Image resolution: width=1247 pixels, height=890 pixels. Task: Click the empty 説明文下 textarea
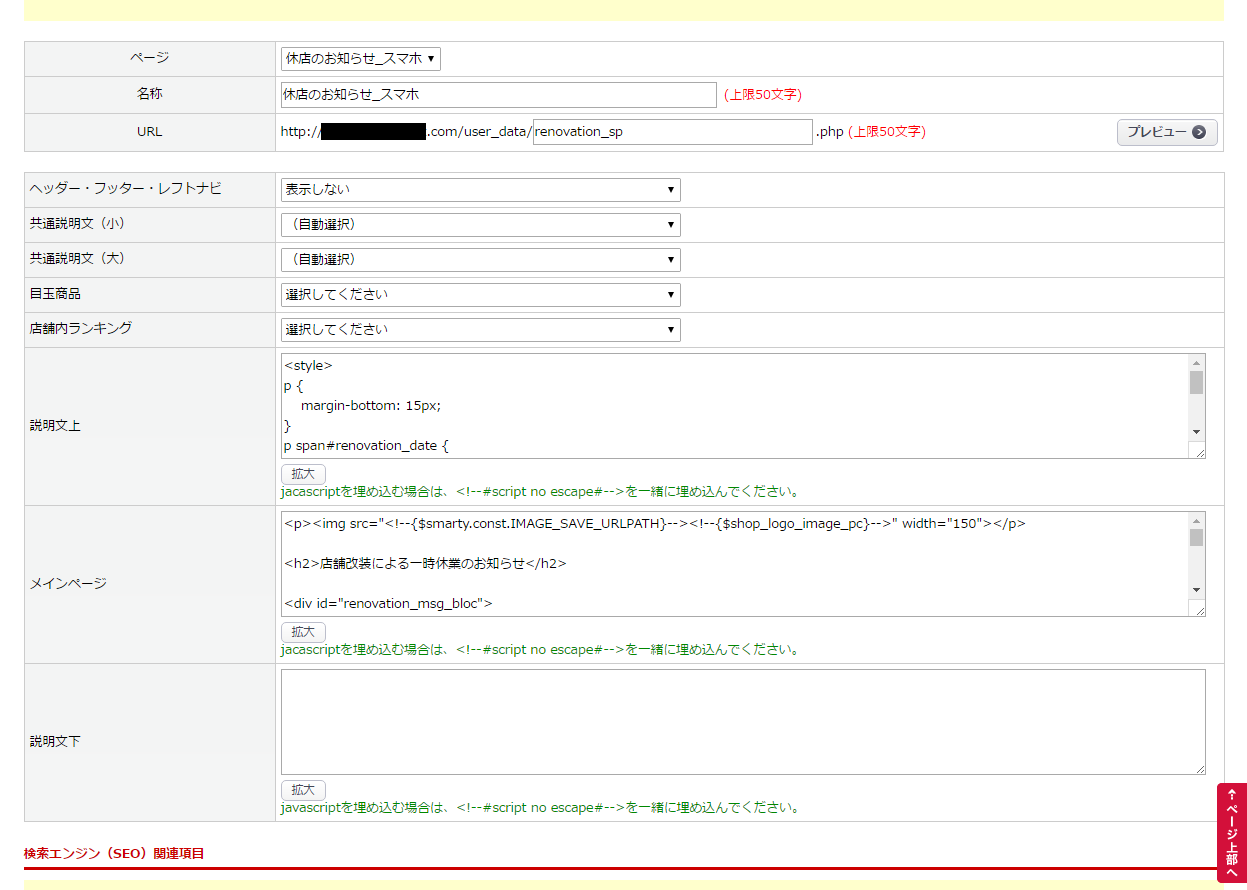[742, 721]
